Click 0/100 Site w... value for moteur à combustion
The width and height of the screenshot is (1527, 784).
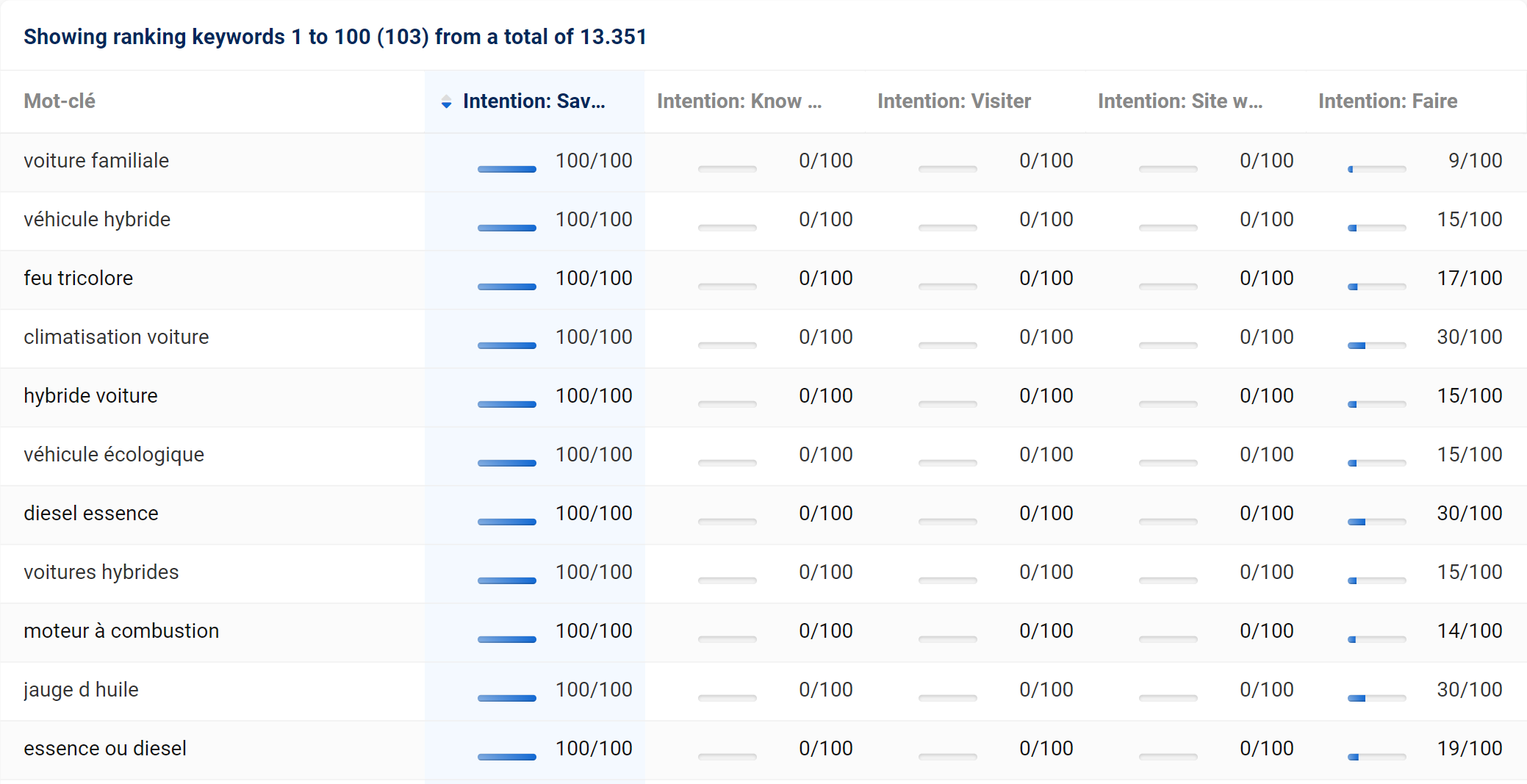tap(1267, 631)
